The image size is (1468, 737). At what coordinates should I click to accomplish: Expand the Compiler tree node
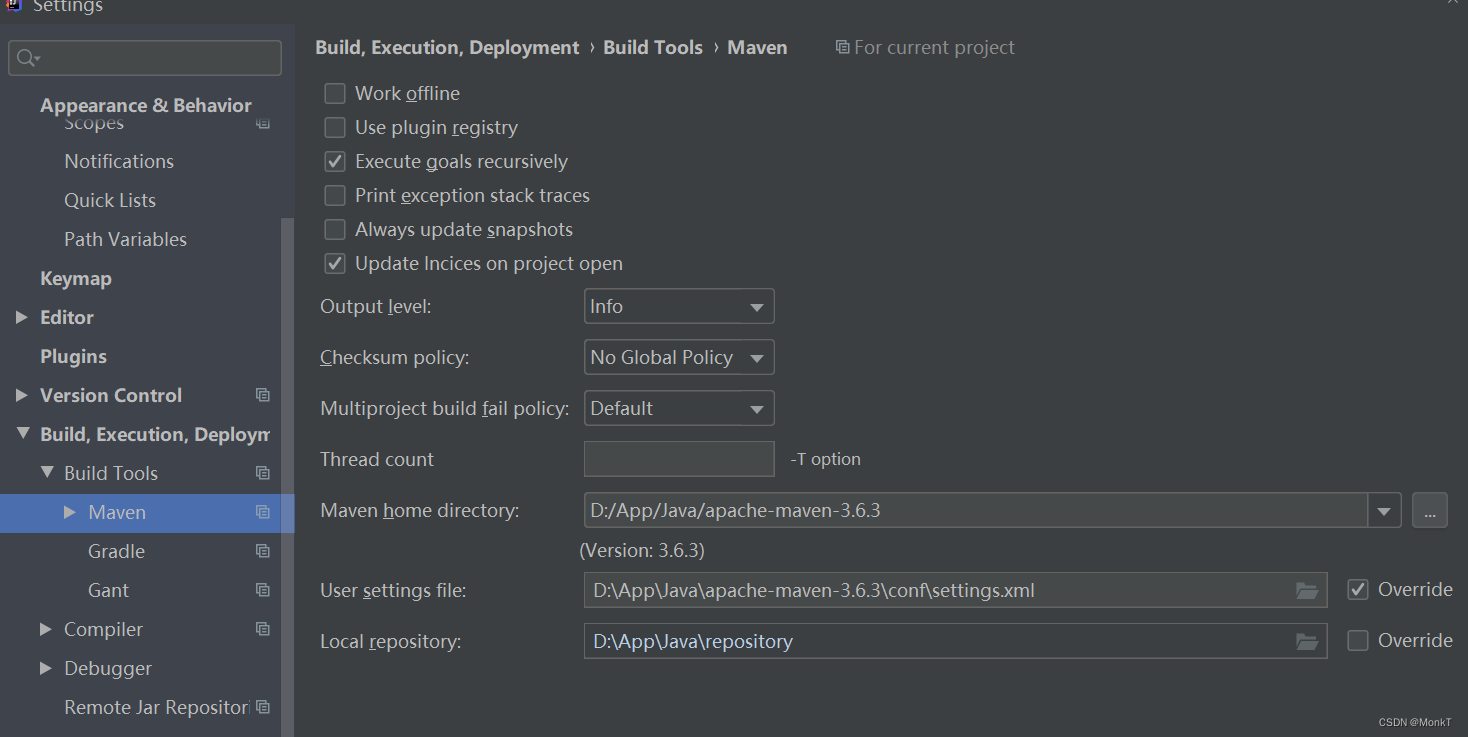[x=46, y=629]
